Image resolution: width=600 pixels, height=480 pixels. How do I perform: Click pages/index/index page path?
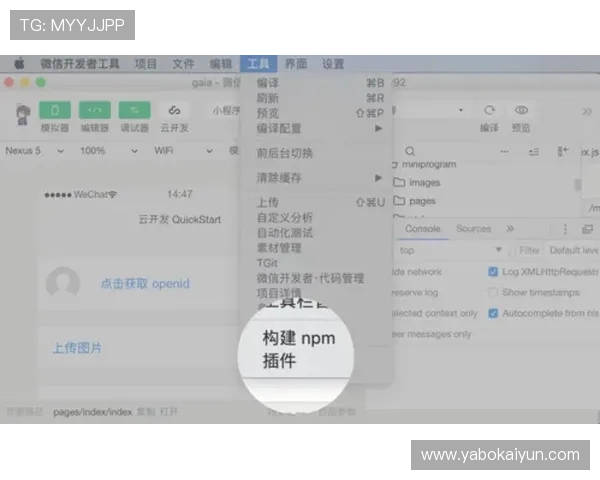point(93,412)
